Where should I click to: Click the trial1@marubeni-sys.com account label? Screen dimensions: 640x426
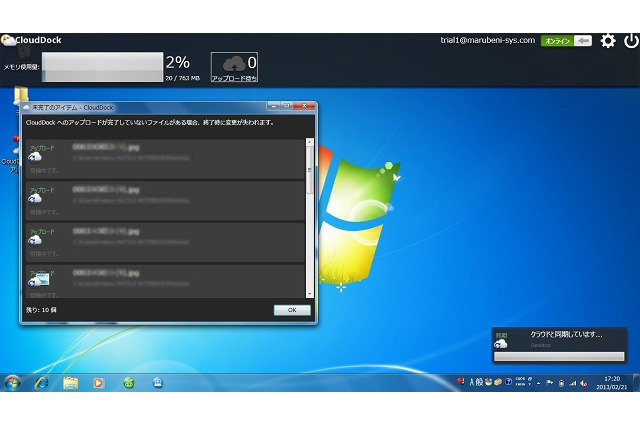click(x=487, y=40)
